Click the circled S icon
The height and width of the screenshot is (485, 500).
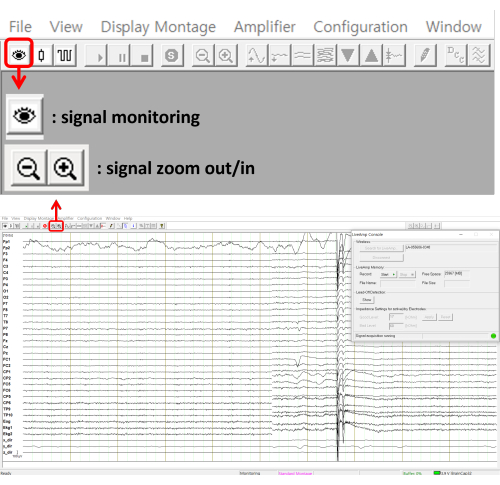pyautogui.click(x=171, y=55)
